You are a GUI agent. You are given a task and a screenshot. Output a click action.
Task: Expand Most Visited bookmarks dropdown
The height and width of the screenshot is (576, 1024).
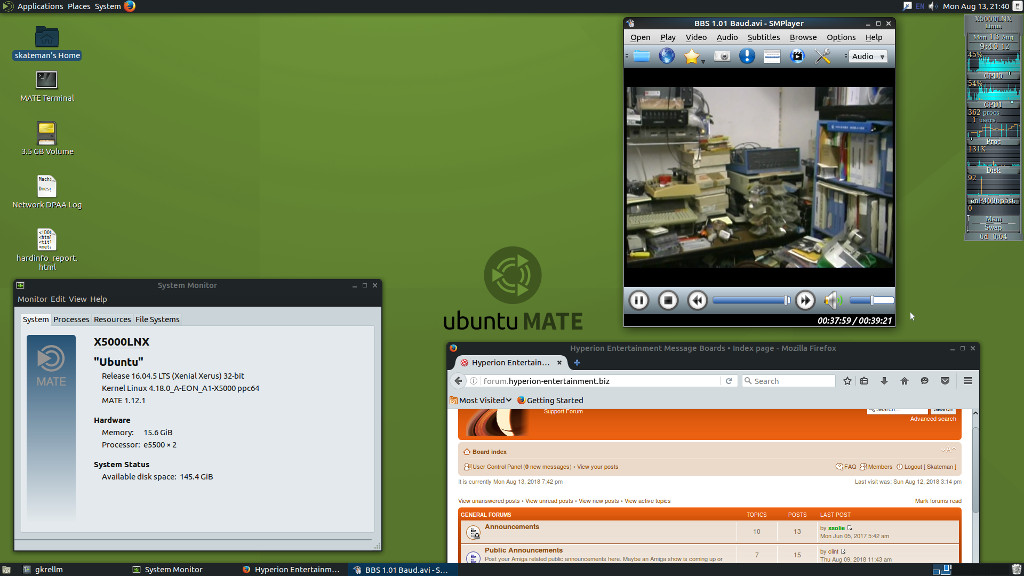[481, 400]
